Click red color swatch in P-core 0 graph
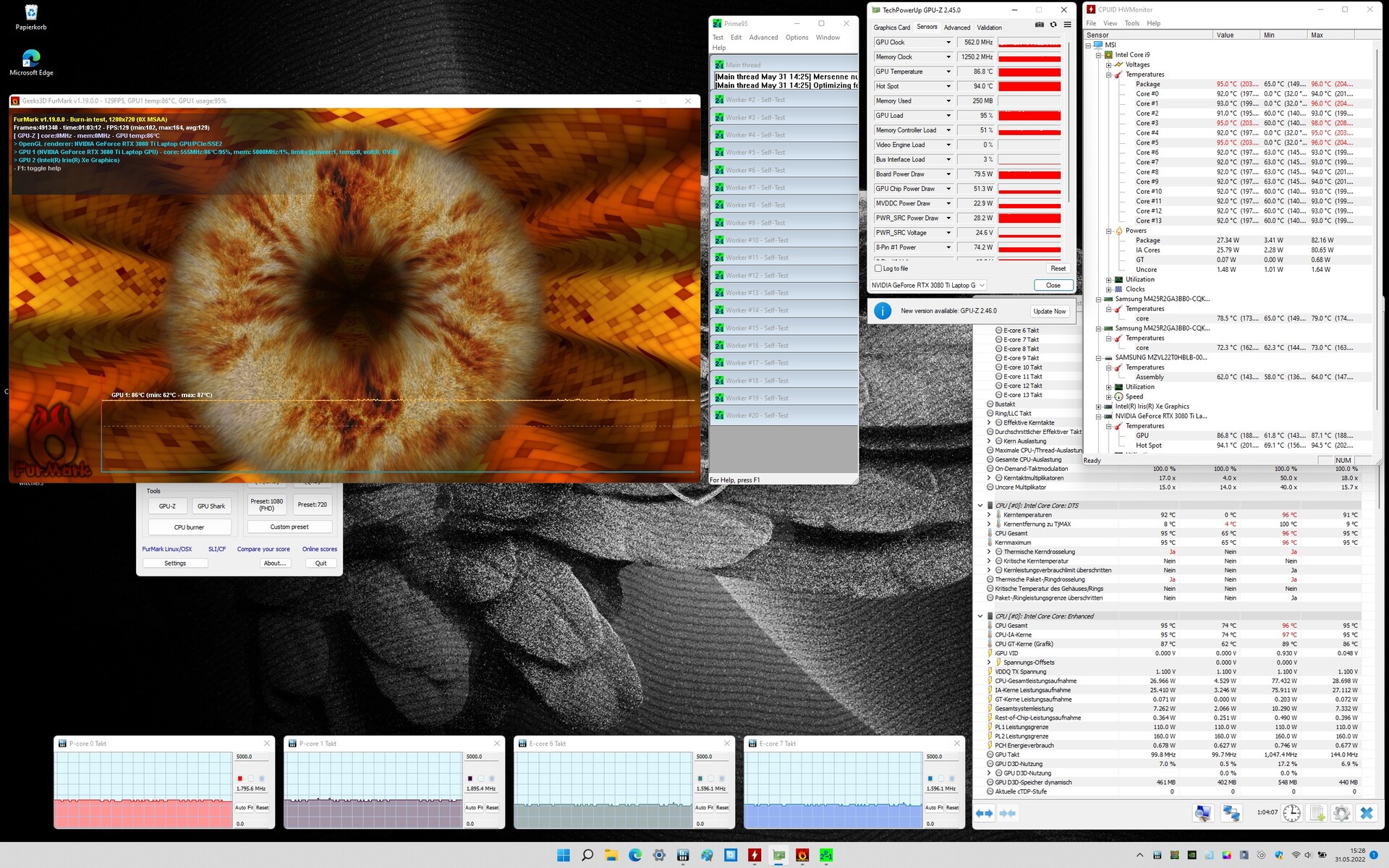 click(240, 778)
